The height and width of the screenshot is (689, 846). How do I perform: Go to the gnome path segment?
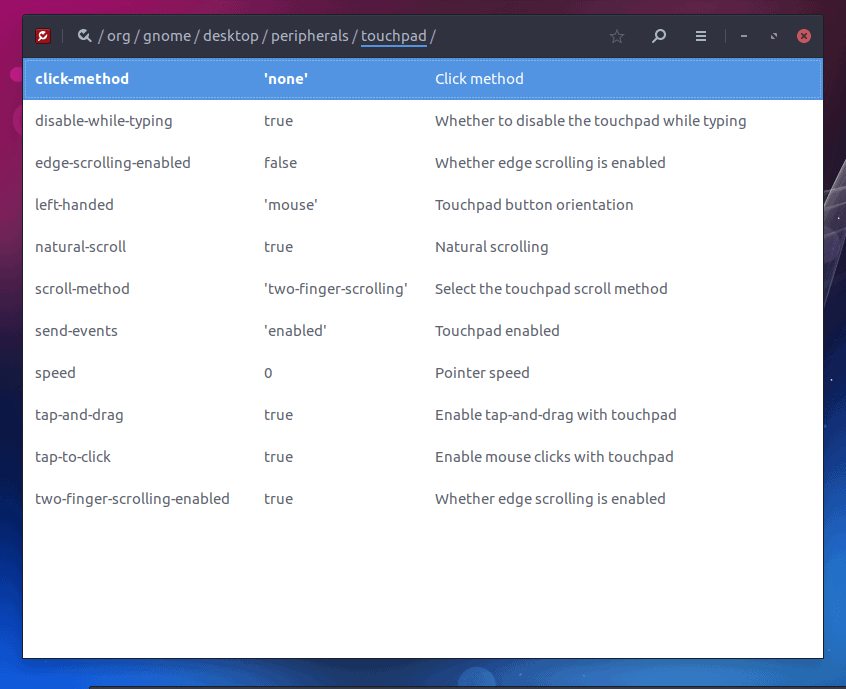point(167,36)
